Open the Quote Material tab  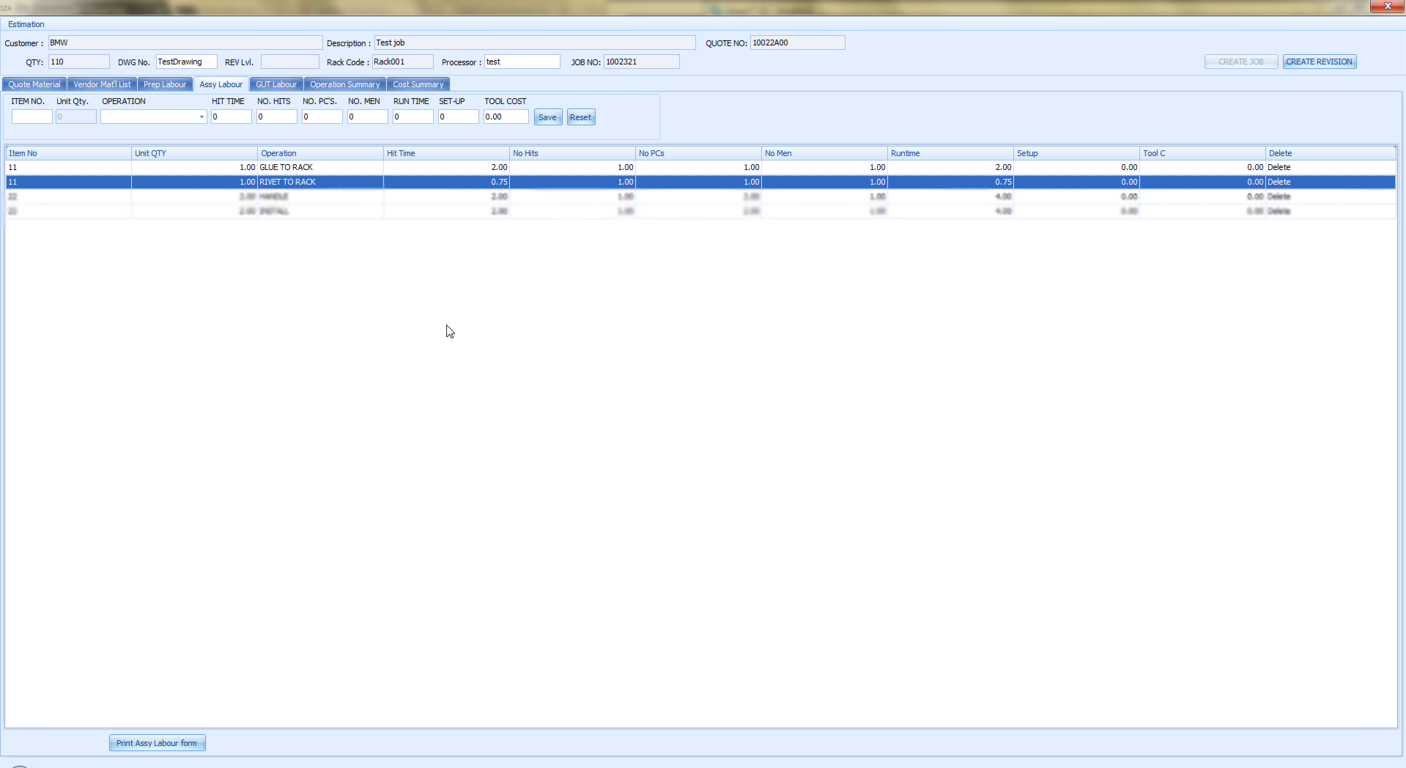pos(35,85)
